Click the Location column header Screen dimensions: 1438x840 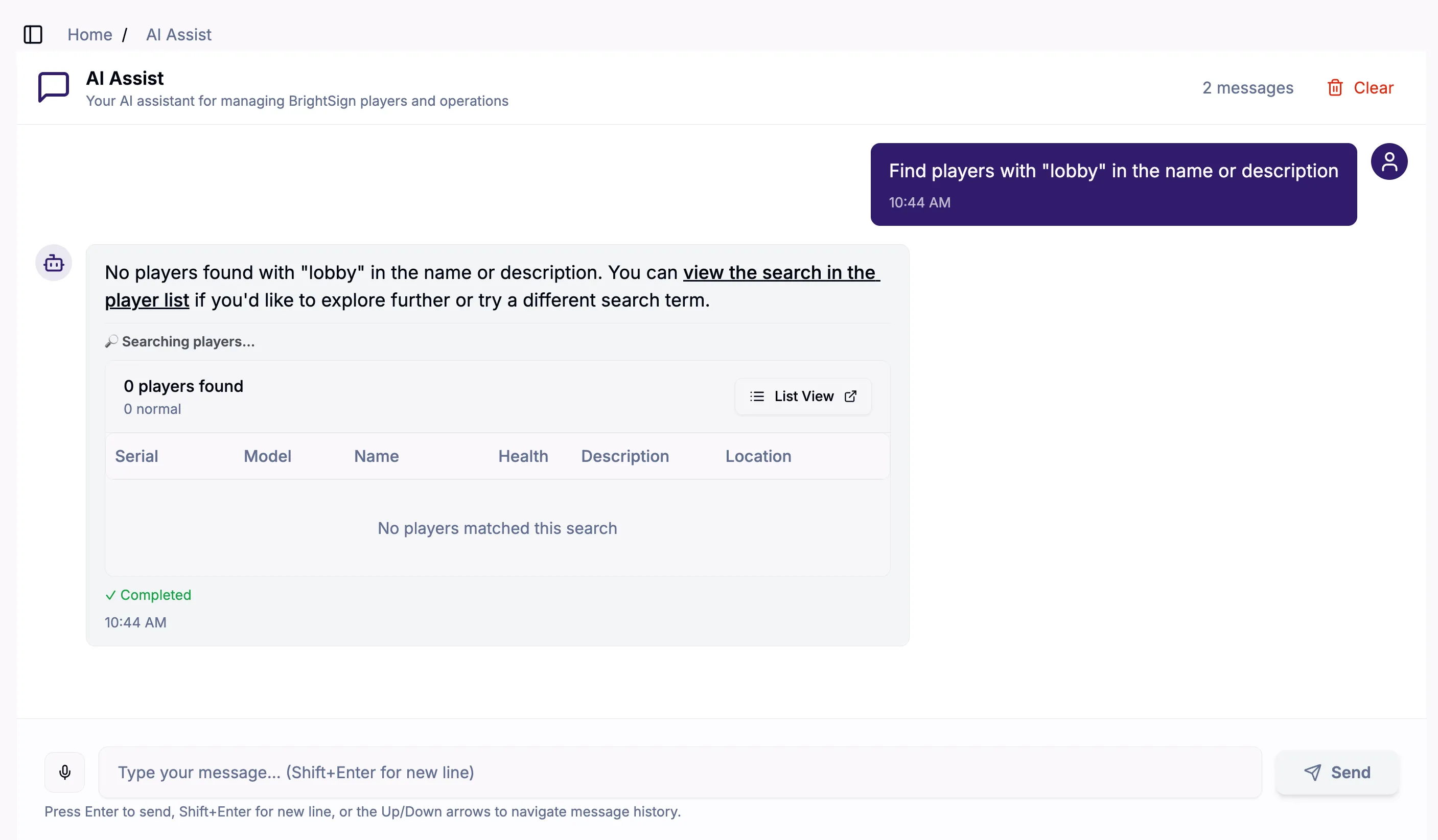758,456
